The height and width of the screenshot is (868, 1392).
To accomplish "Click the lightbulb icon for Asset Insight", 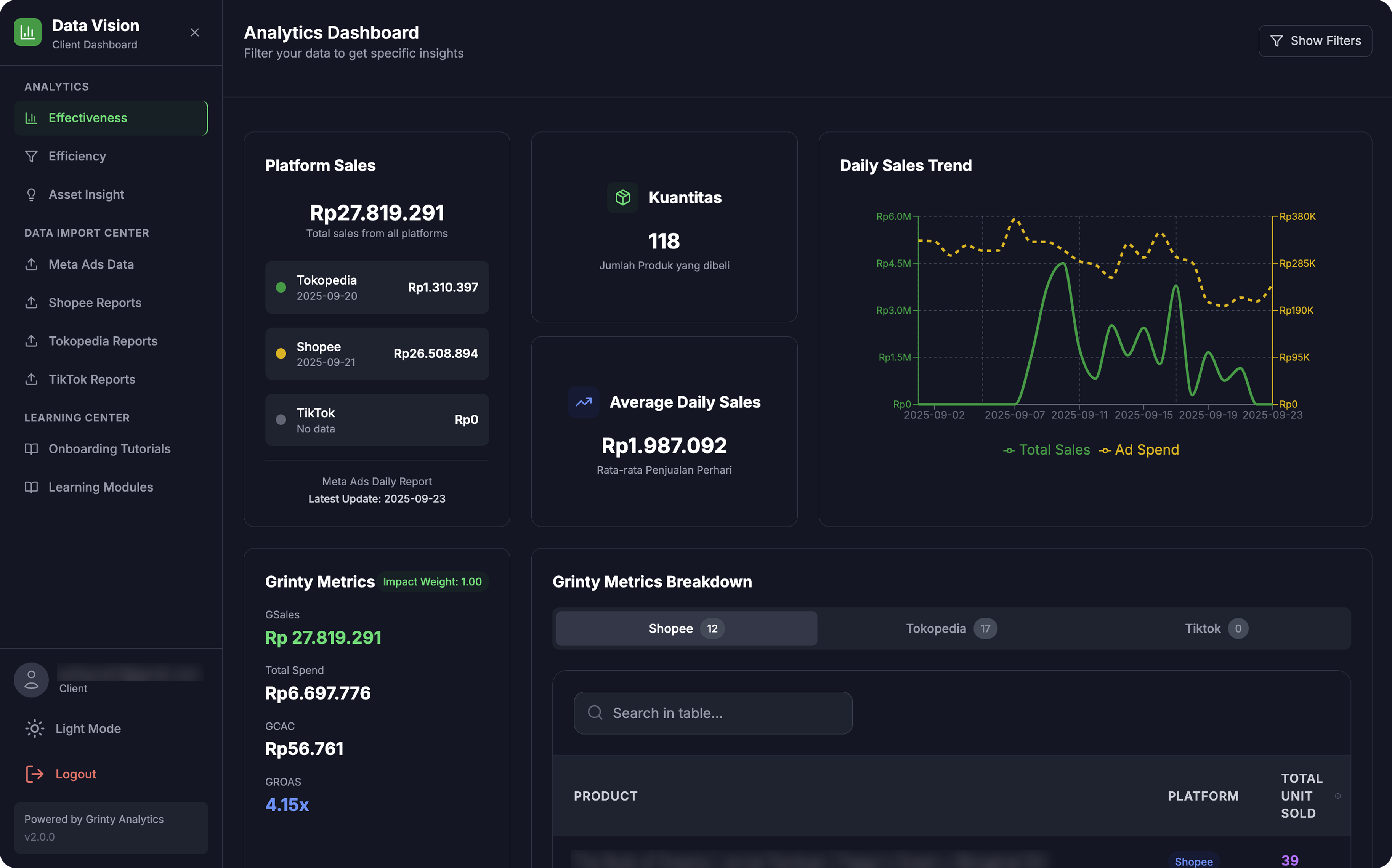I will (x=32, y=195).
